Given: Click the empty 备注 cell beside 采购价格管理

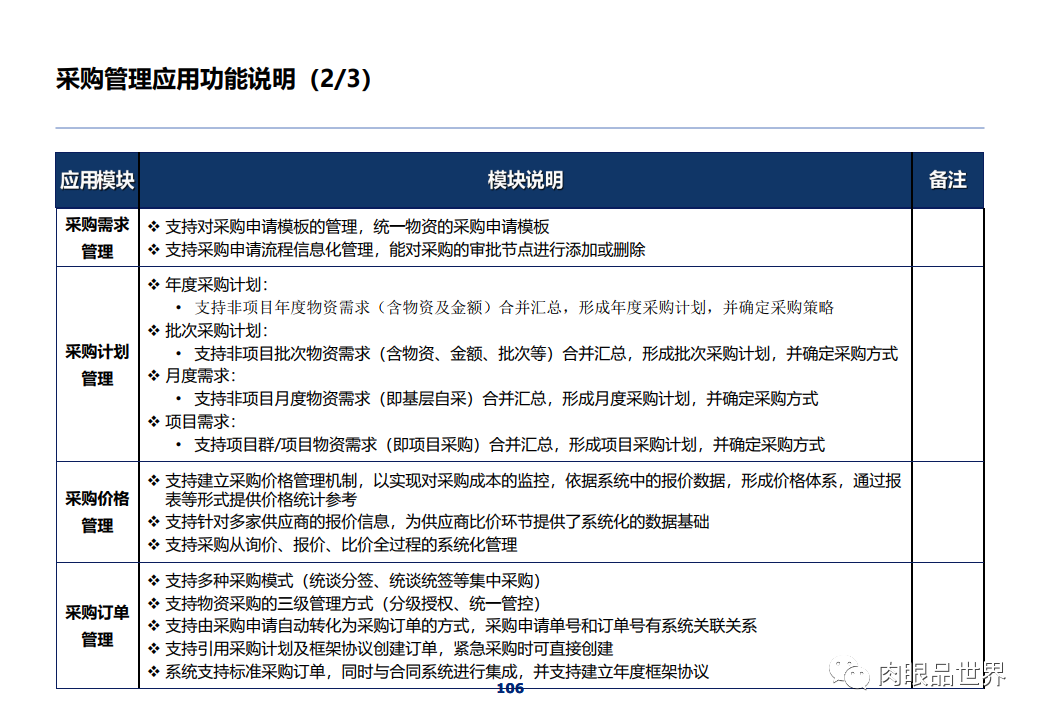Looking at the screenshot, I should (x=947, y=512).
